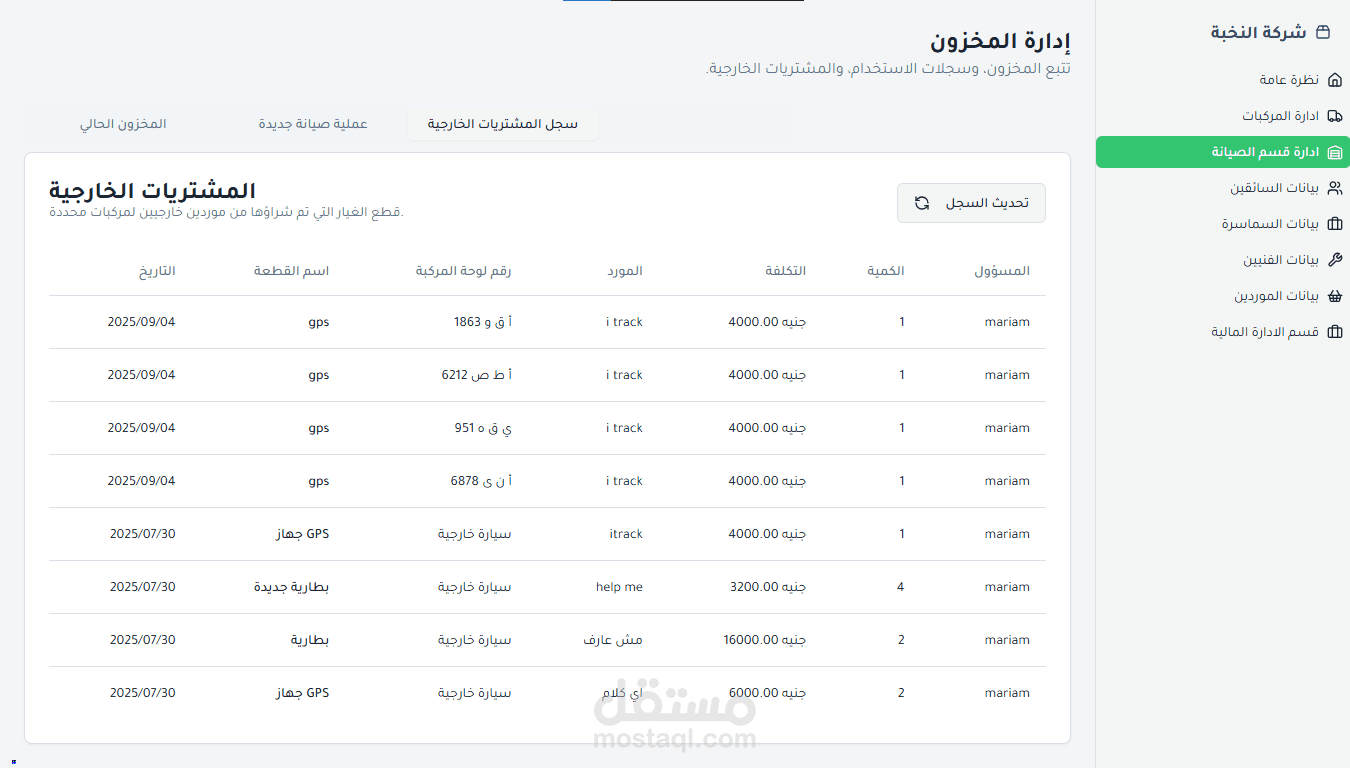
Task: Click the شركة النخبة box logo icon
Action: [1323, 32]
